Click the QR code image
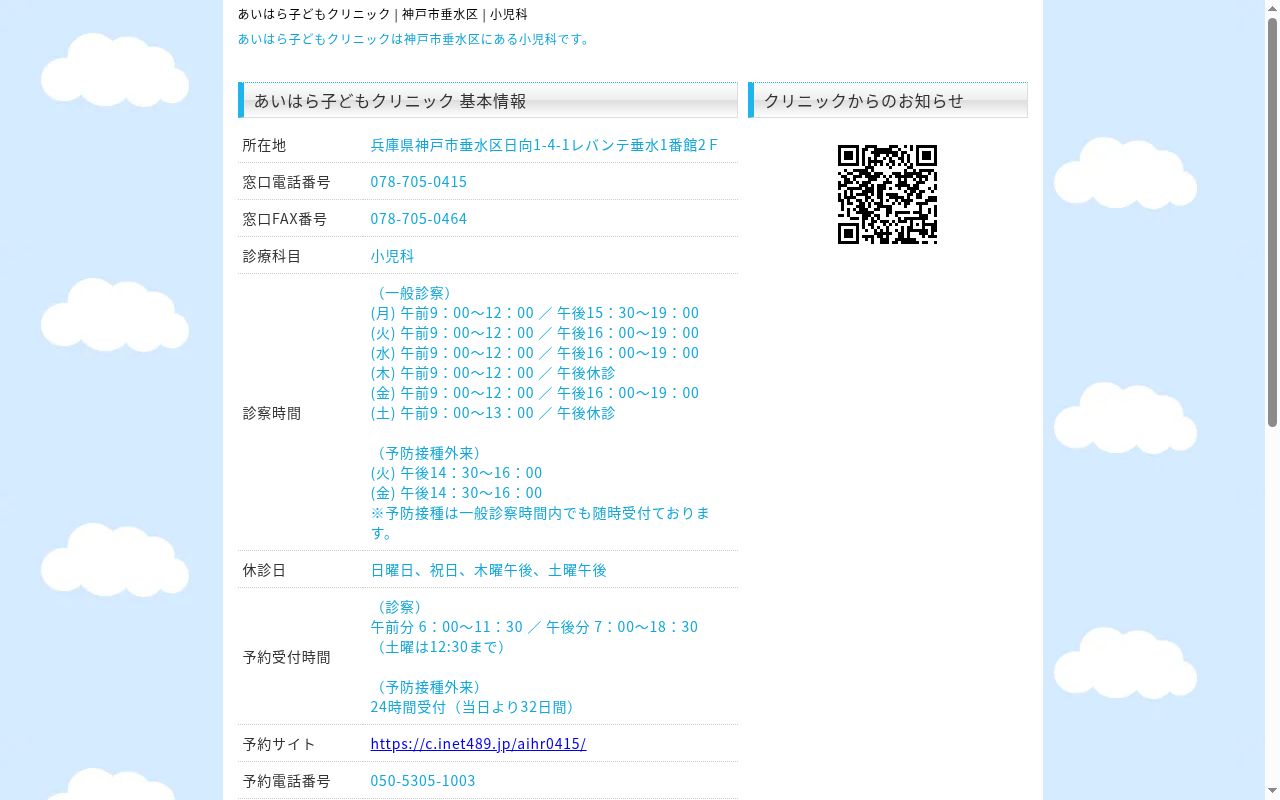This screenshot has height=800, width=1280. pos(887,194)
